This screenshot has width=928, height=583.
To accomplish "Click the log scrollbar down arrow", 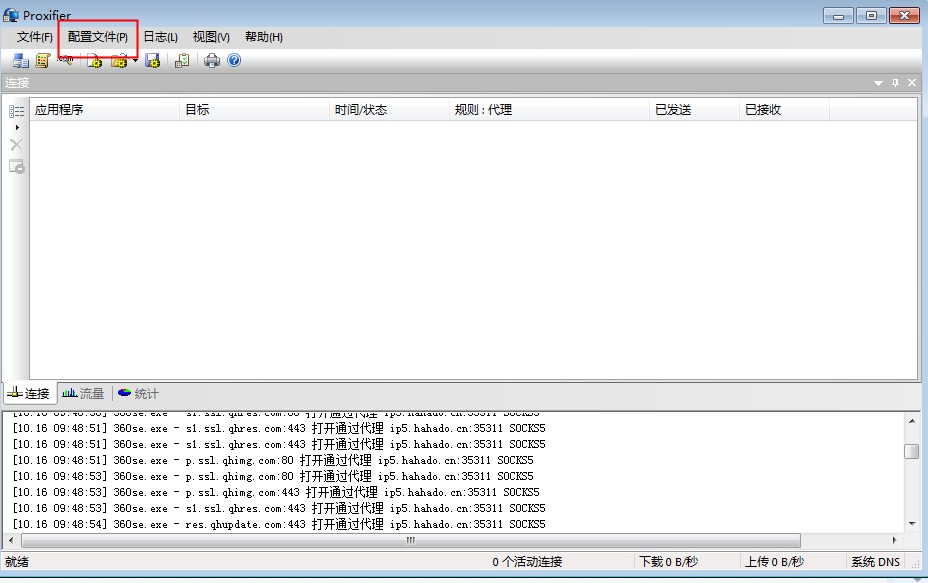I will coord(912,524).
